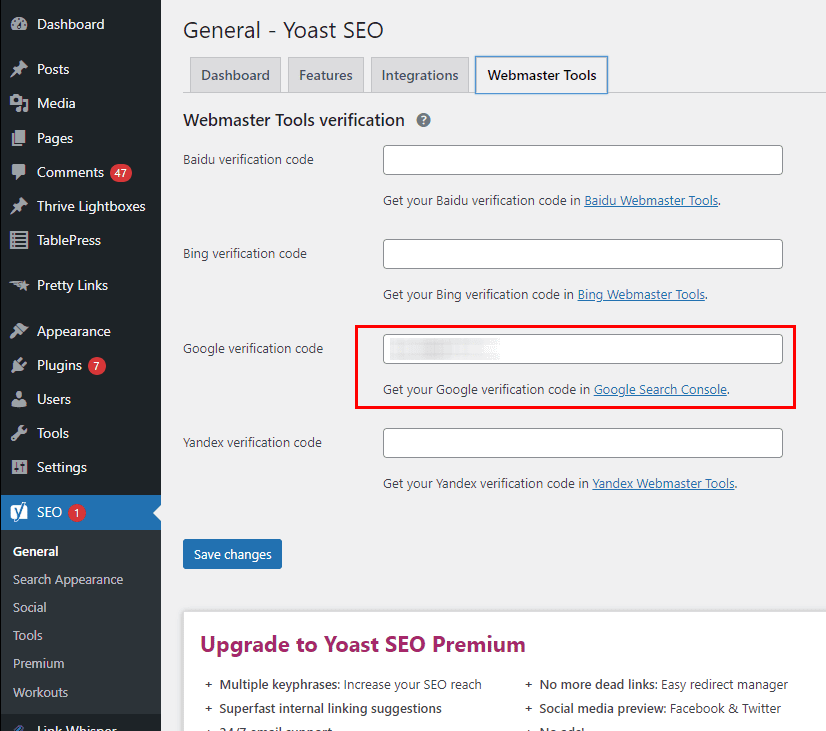Follow the Yandex Webmaster Tools link
The image size is (826, 731).
[x=663, y=483]
